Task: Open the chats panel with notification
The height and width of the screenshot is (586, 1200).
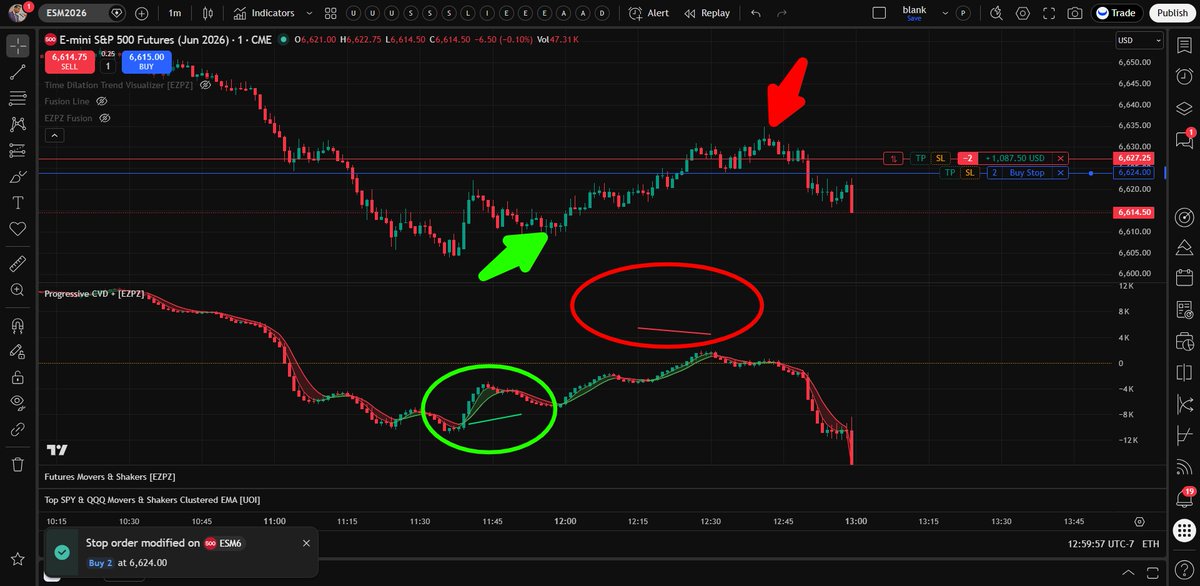Action: (x=1185, y=139)
